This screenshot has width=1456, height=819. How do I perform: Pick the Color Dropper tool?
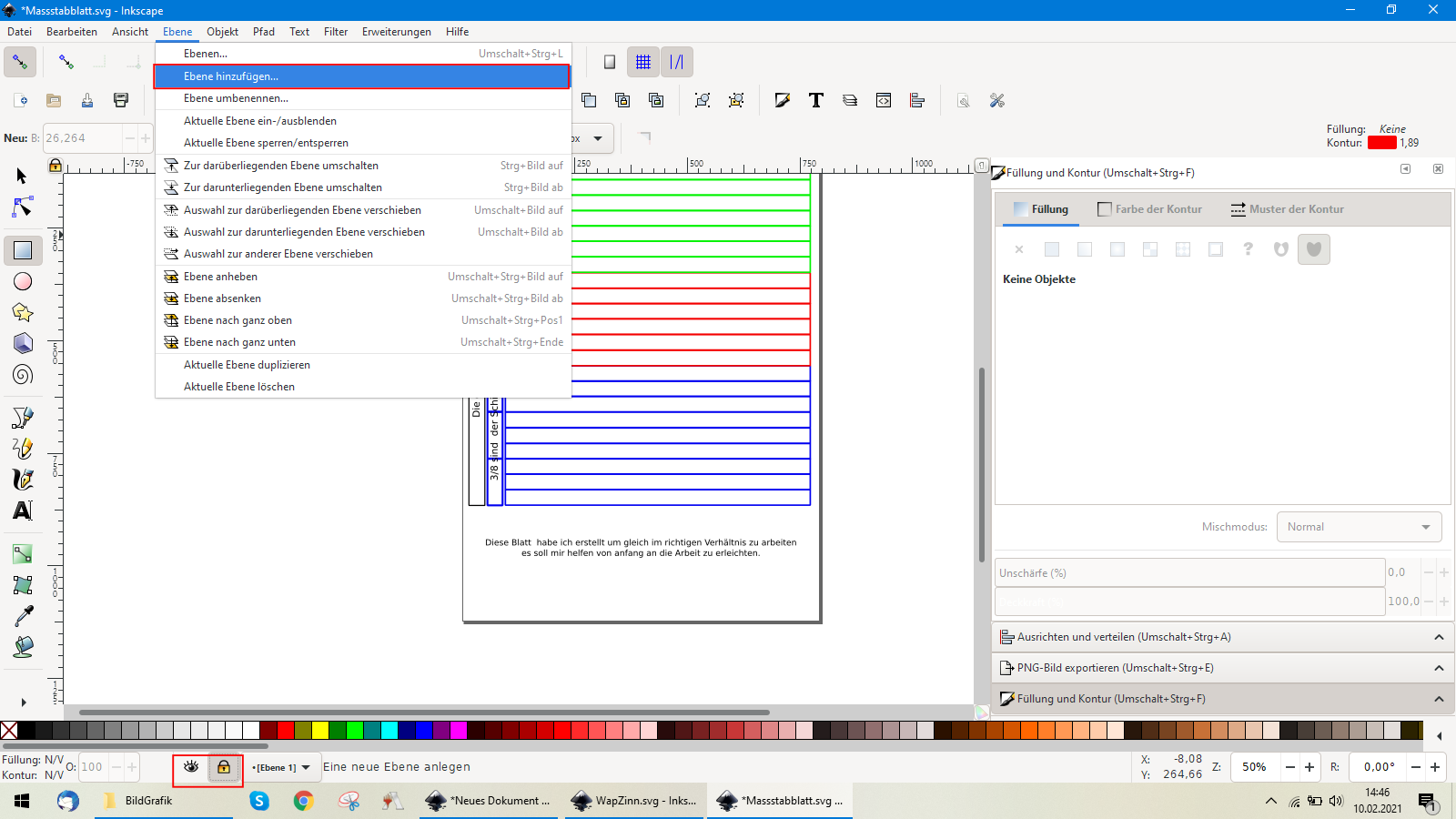(x=23, y=616)
